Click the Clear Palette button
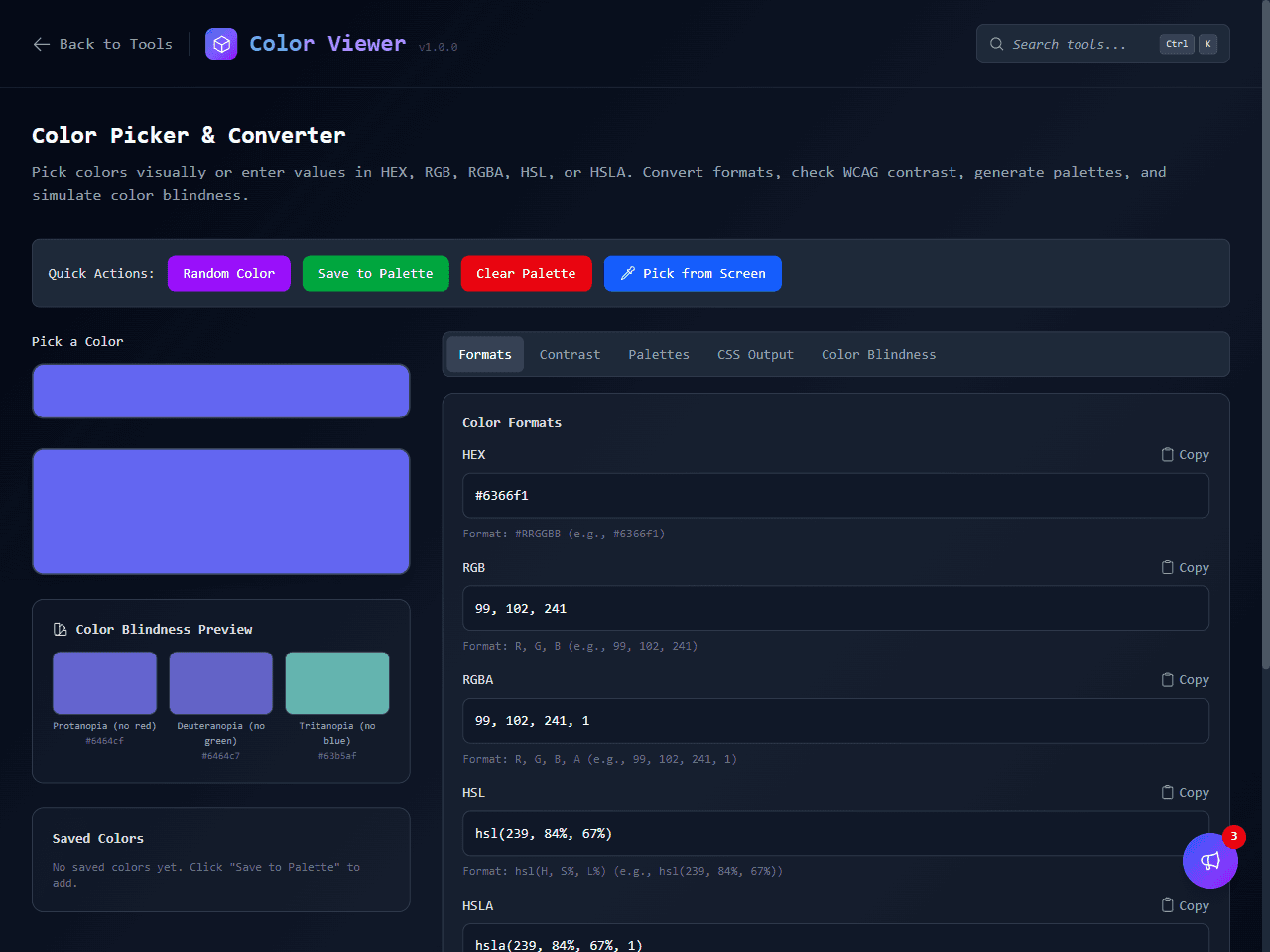 point(527,274)
